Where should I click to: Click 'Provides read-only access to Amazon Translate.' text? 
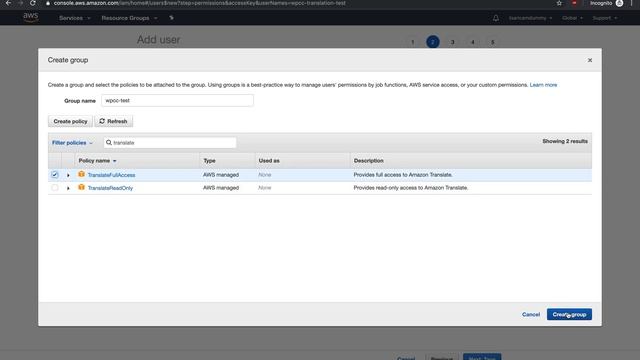tap(411, 188)
